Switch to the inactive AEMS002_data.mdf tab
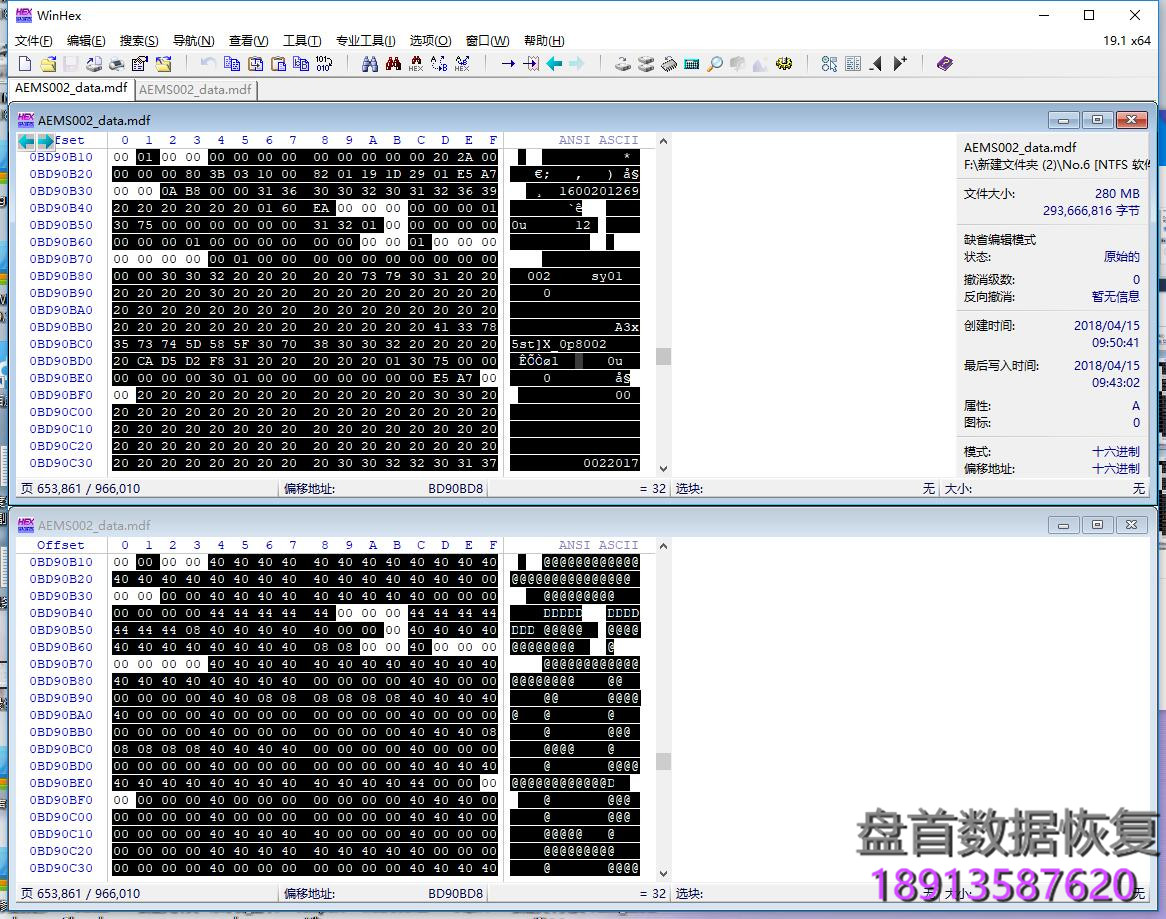The image size is (1166, 919). coord(195,89)
